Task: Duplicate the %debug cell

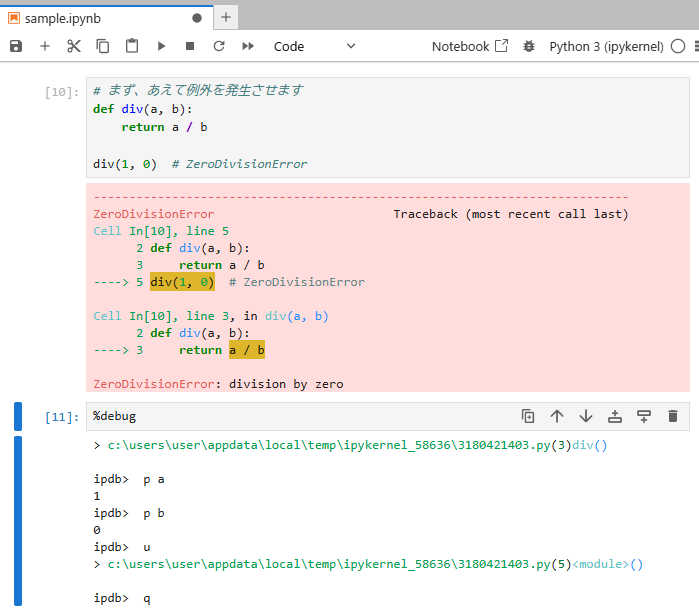Action: pyautogui.click(x=528, y=416)
